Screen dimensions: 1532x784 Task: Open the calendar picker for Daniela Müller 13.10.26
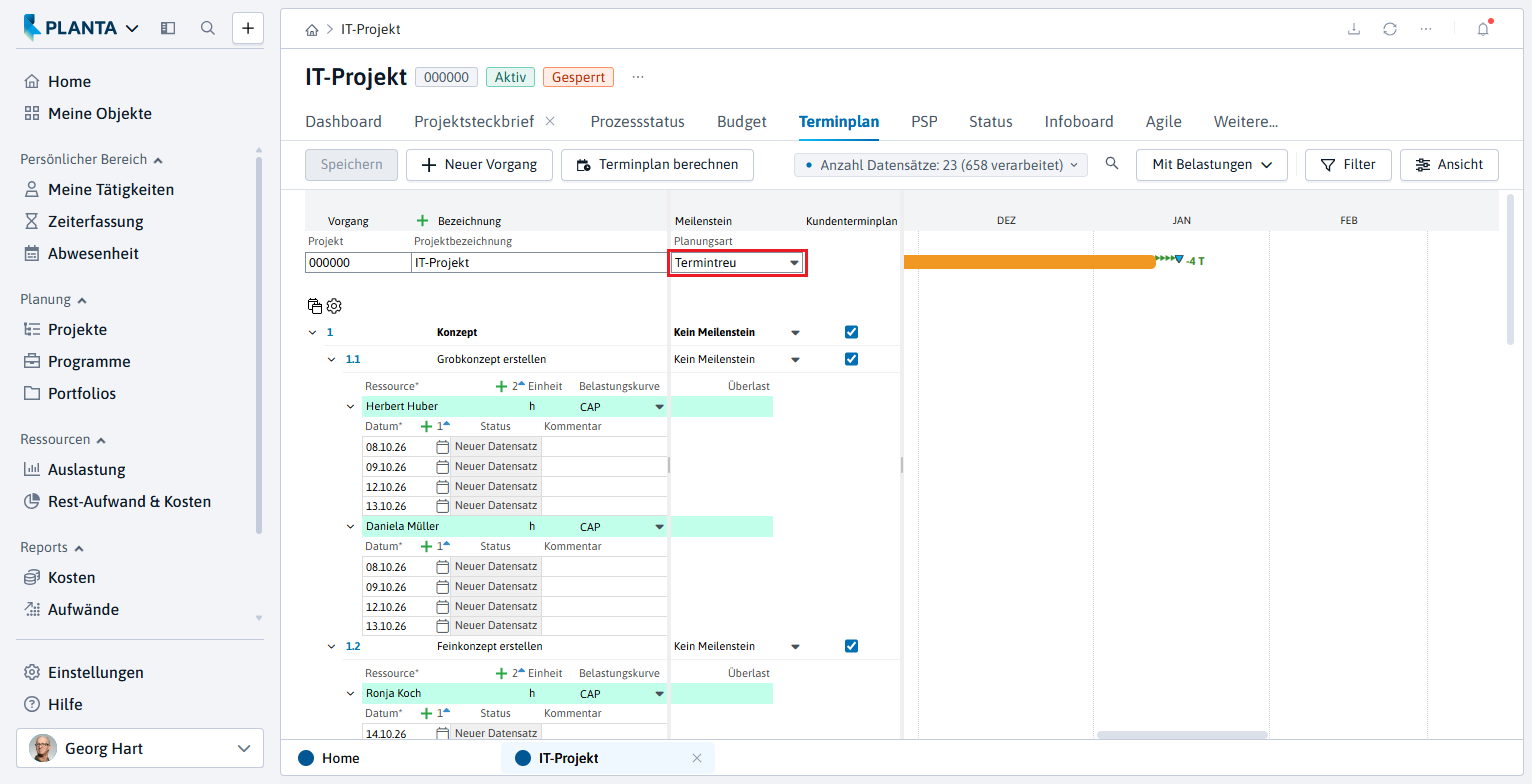click(443, 626)
